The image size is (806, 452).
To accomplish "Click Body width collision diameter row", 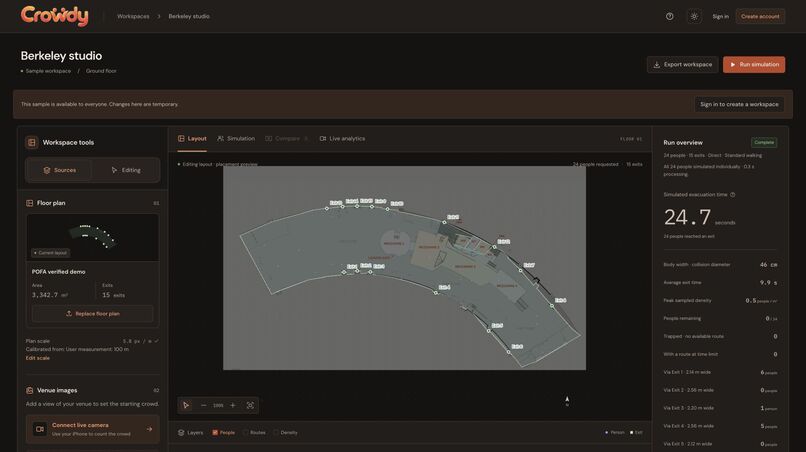I will tap(720, 265).
